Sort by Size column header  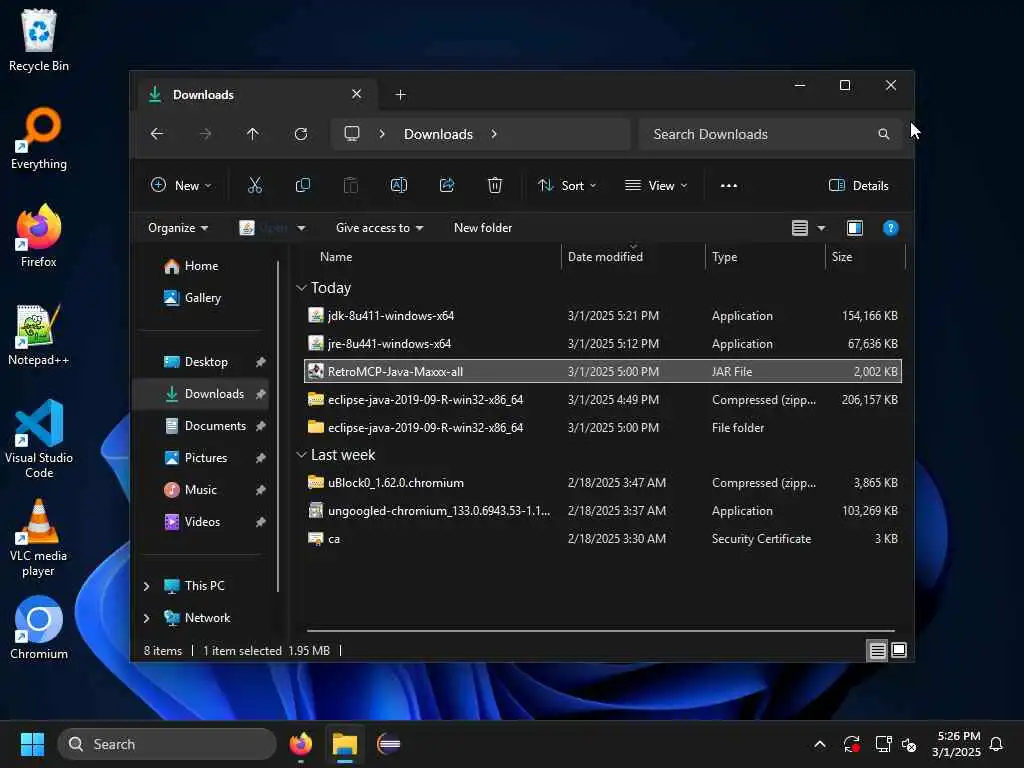842,257
